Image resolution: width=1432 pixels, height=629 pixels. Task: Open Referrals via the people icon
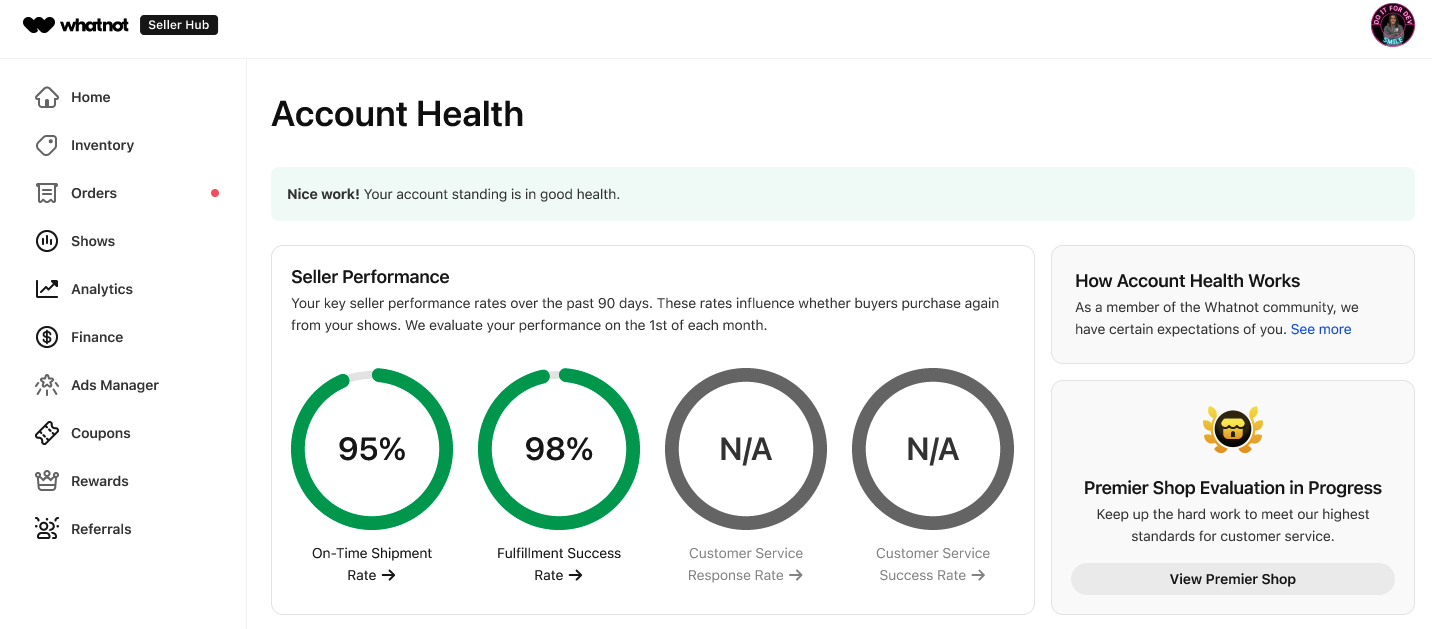click(46, 529)
